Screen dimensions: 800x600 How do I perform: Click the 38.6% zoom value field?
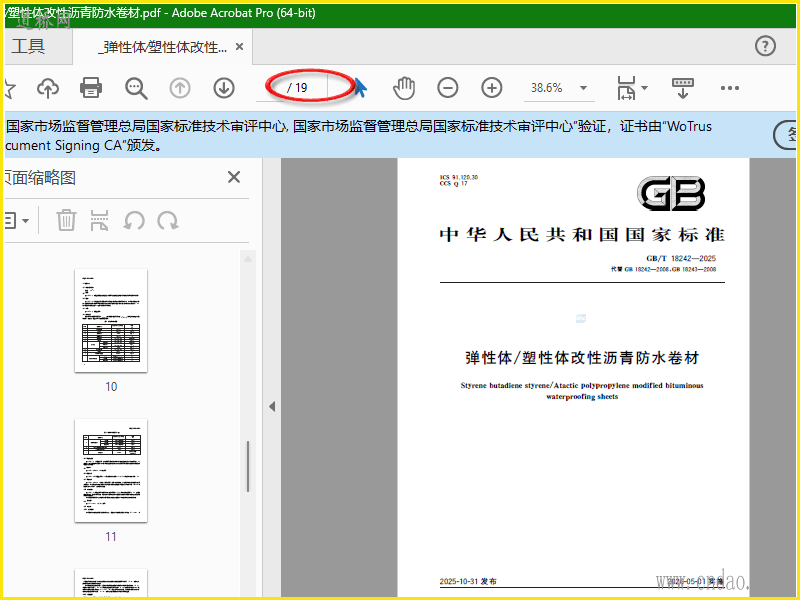tap(547, 88)
